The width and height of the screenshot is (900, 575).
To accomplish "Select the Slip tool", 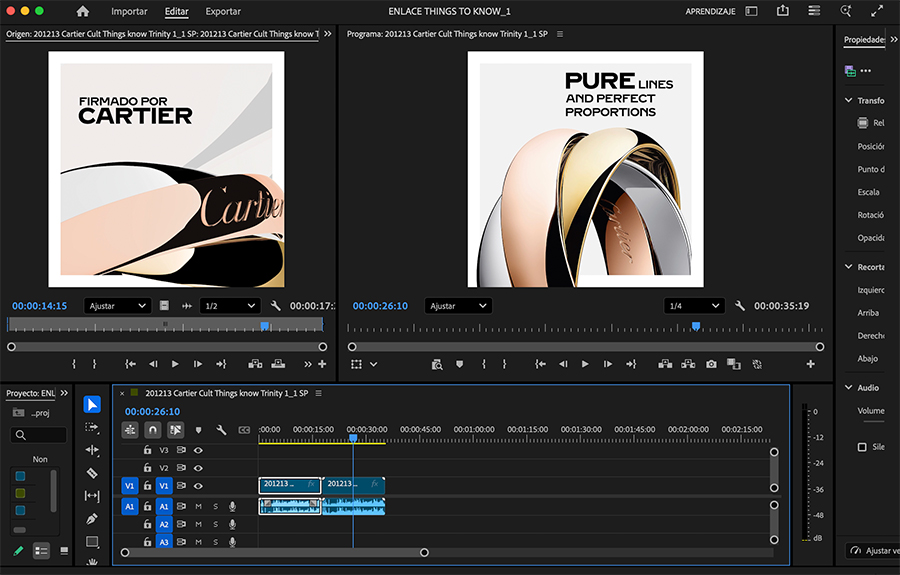I will click(92, 496).
